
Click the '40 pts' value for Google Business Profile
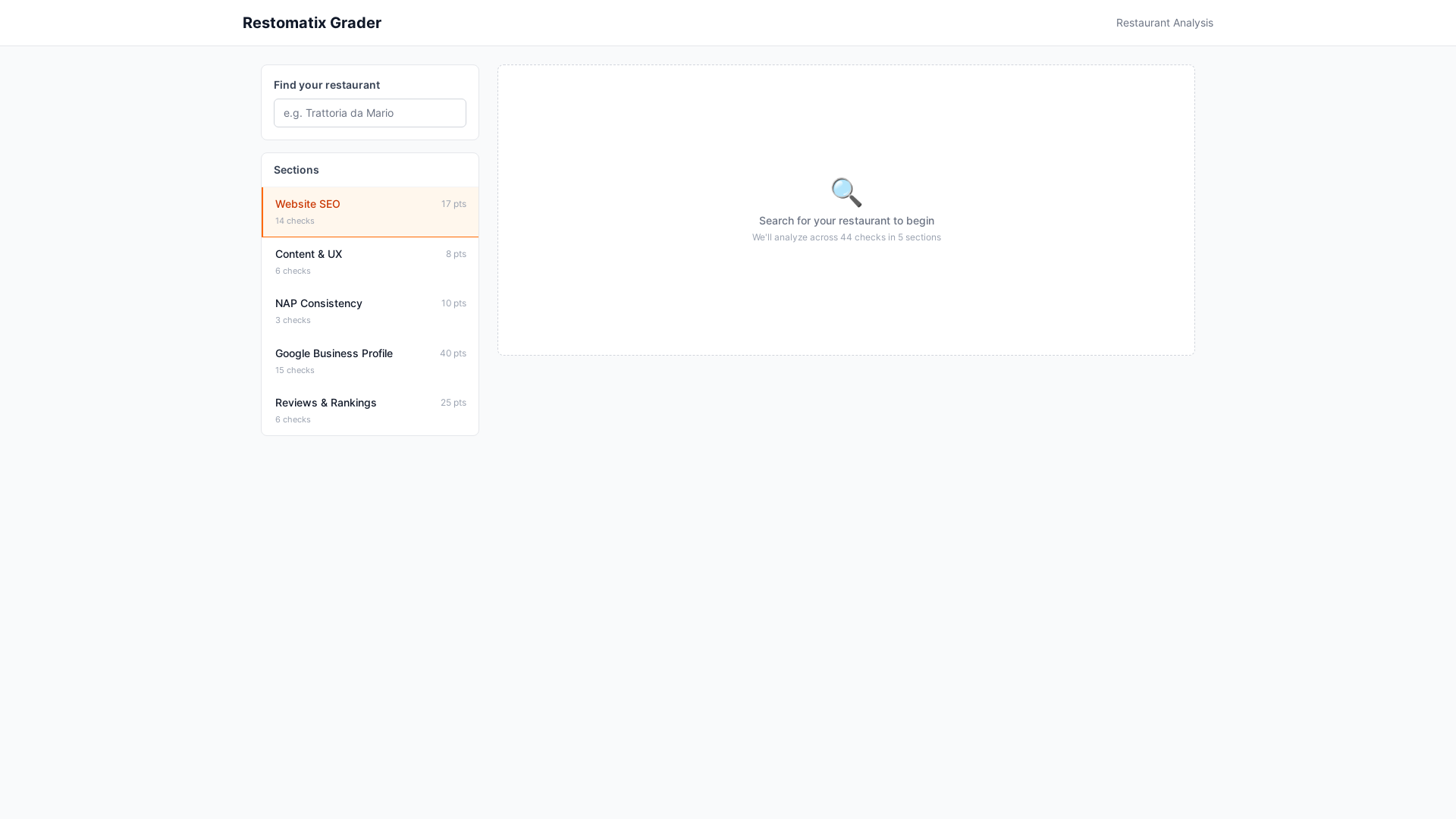(x=453, y=353)
